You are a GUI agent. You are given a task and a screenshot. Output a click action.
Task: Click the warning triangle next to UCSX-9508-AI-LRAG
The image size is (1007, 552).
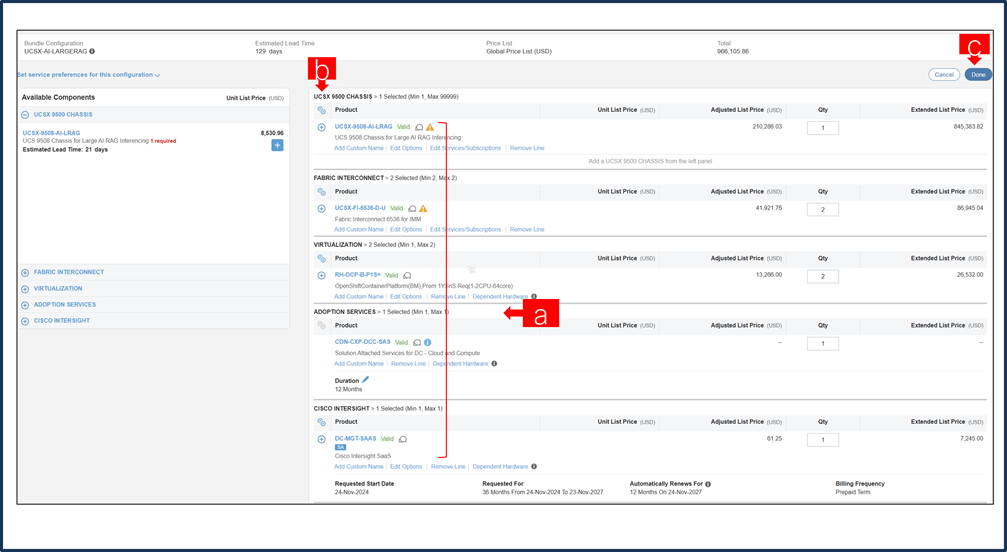(430, 127)
